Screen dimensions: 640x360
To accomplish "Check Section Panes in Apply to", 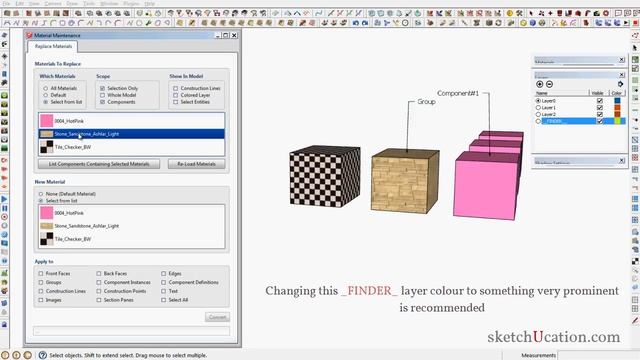I will tap(99, 300).
